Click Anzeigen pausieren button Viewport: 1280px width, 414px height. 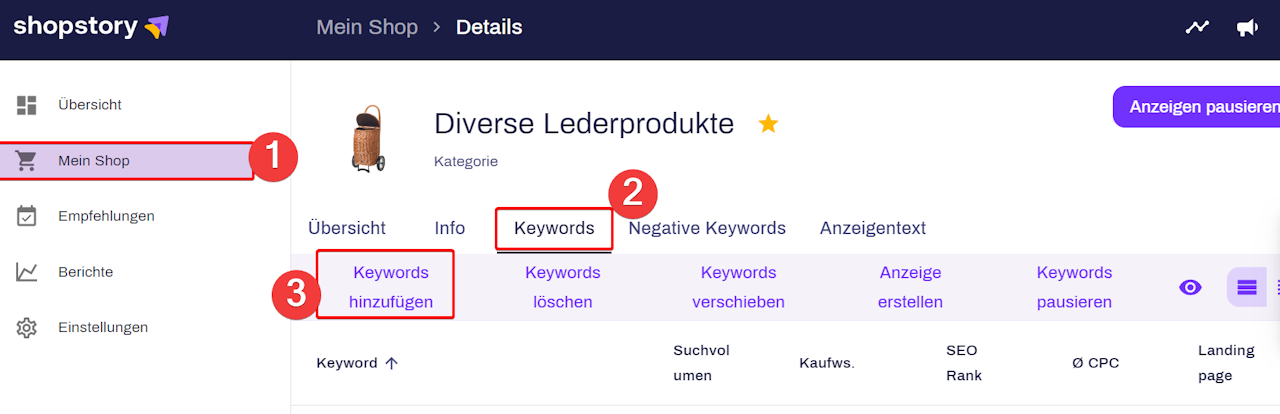pos(1202,106)
